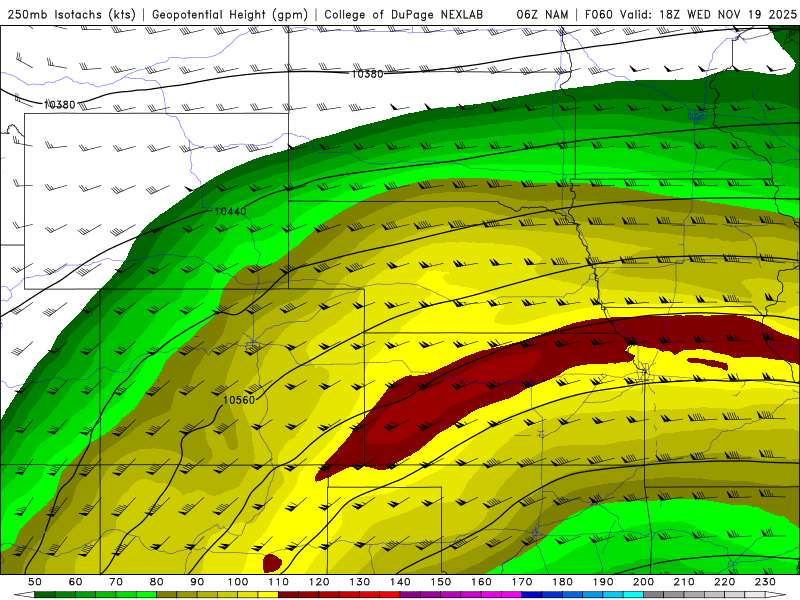Click the 'College of DuPage NEXLAB' label

click(404, 14)
